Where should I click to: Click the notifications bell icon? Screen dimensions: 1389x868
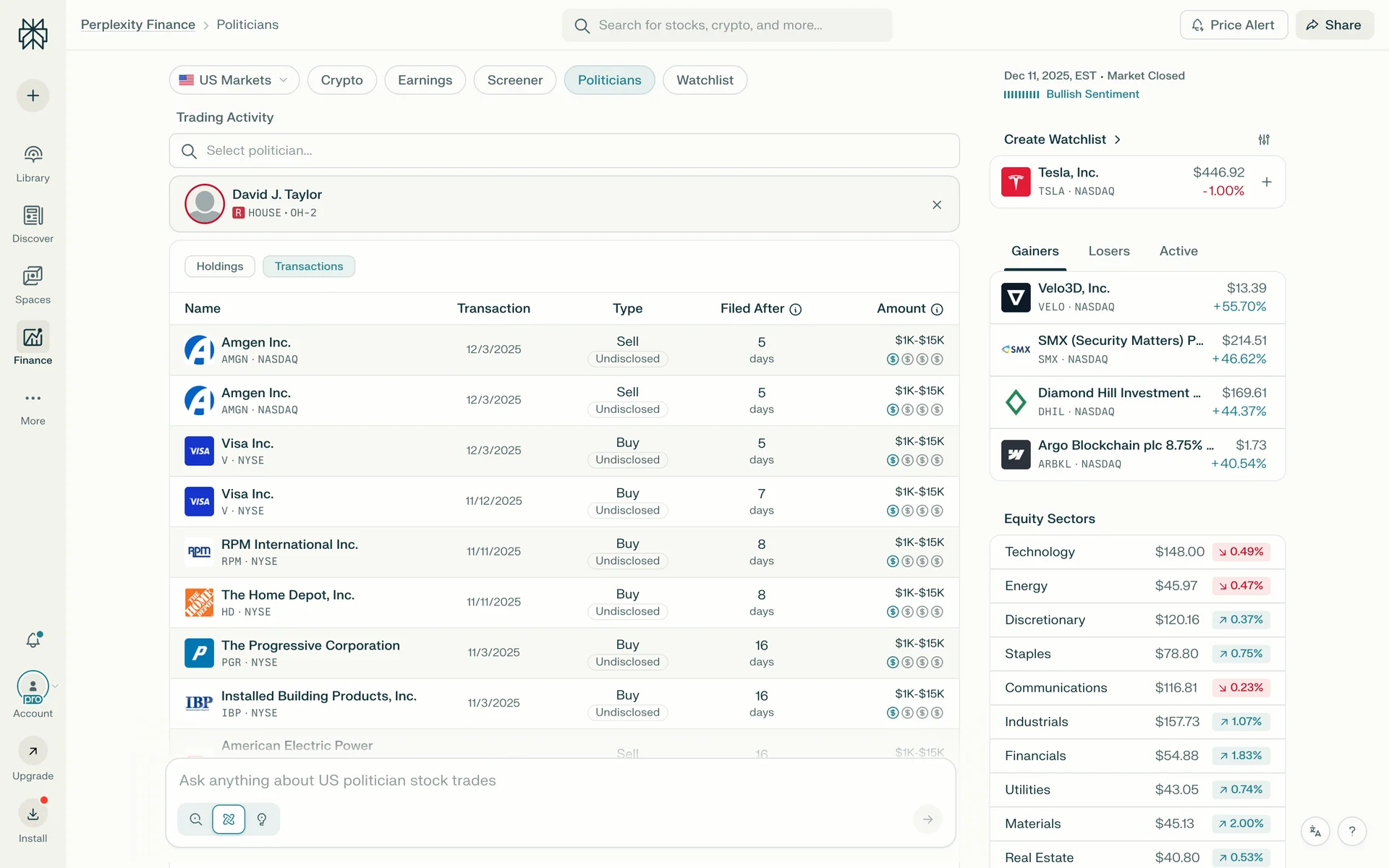(x=33, y=639)
